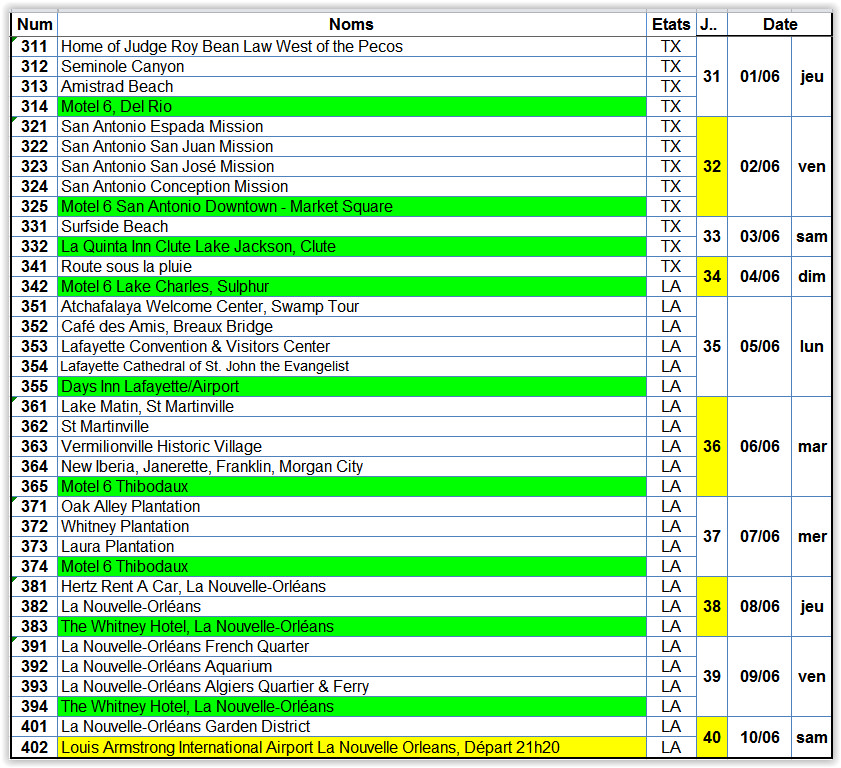
Task: Select the 'lun' weekday cell
Action: click(812, 346)
